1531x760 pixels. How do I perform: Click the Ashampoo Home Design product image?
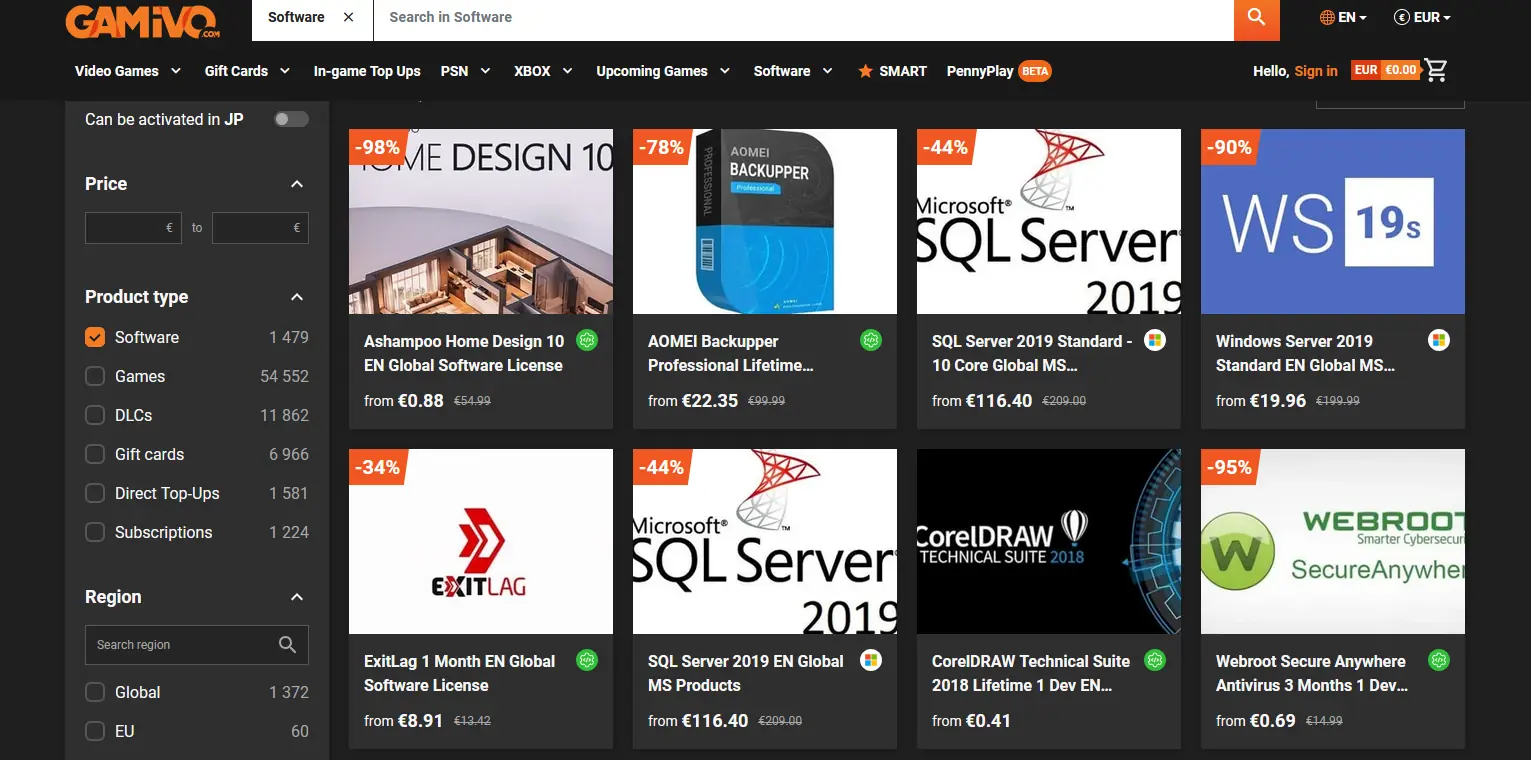(481, 221)
